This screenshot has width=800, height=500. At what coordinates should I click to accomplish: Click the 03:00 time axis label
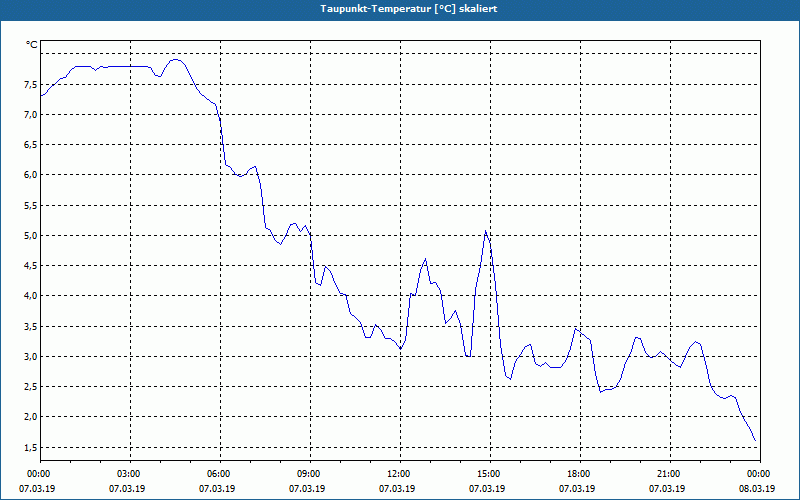pos(131,474)
